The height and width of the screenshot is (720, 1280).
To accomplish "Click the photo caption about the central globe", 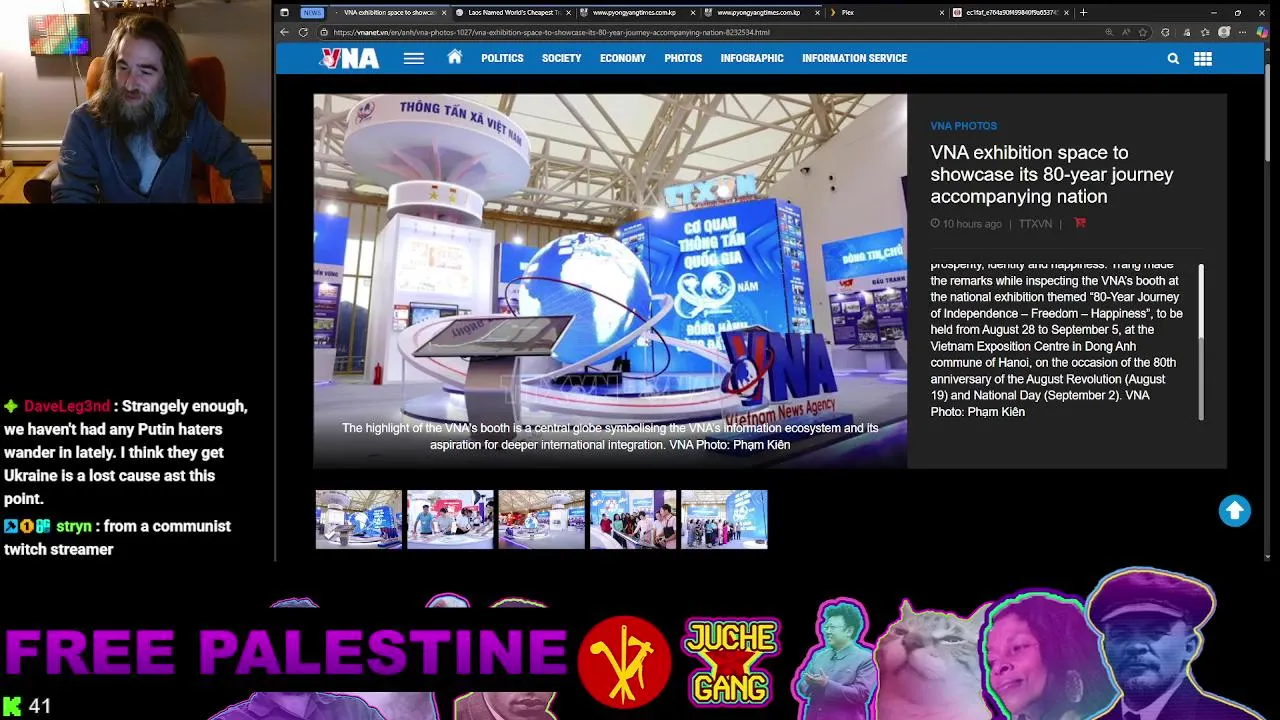I will click(x=610, y=436).
